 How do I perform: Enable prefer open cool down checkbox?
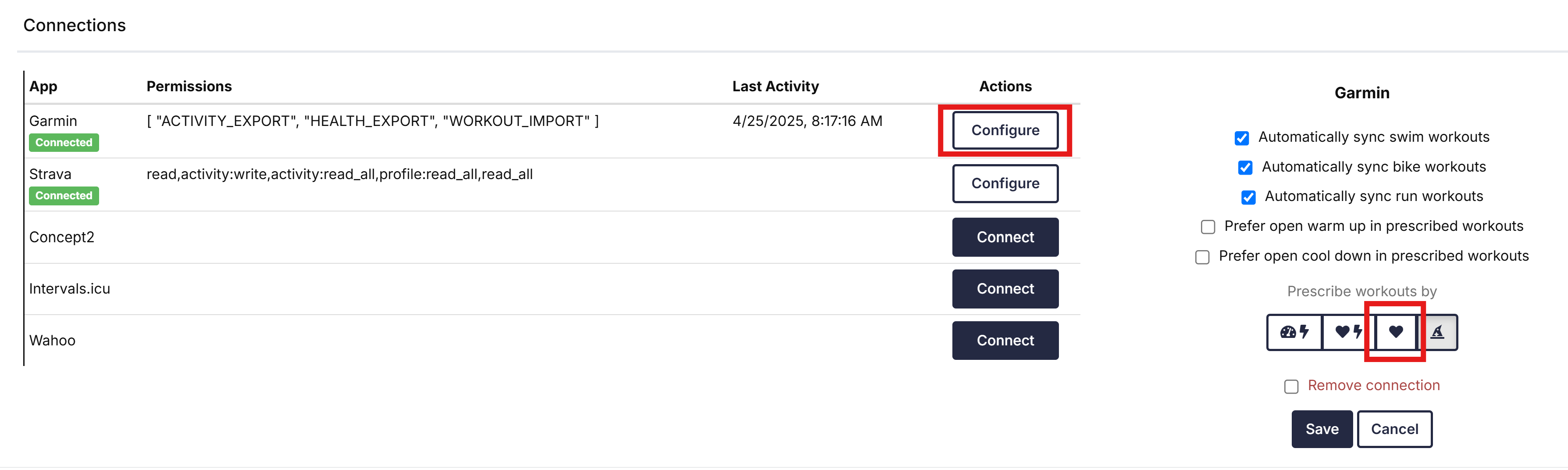coord(1202,257)
